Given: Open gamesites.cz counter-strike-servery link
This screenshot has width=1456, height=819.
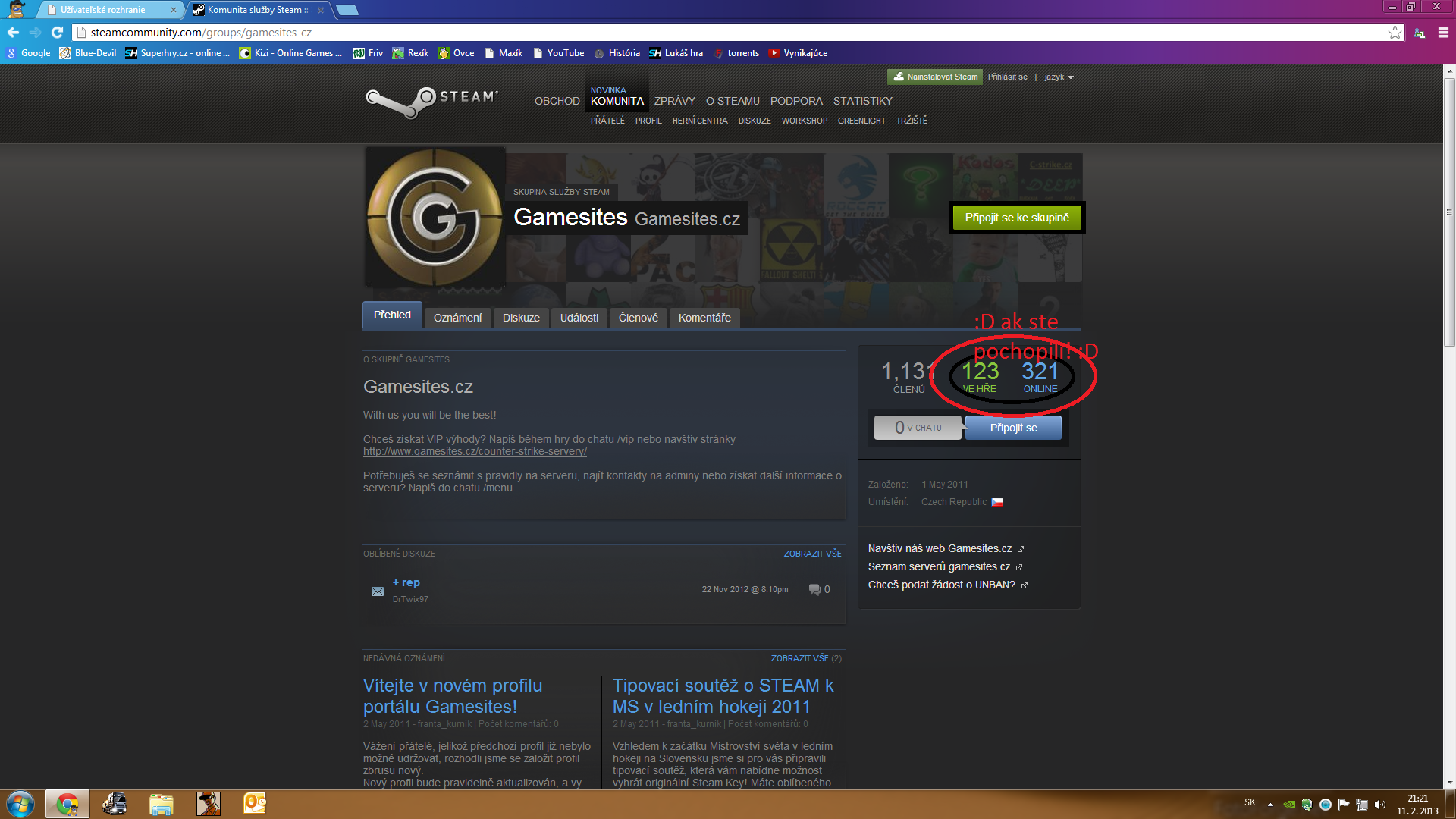Looking at the screenshot, I should pyautogui.click(x=475, y=451).
